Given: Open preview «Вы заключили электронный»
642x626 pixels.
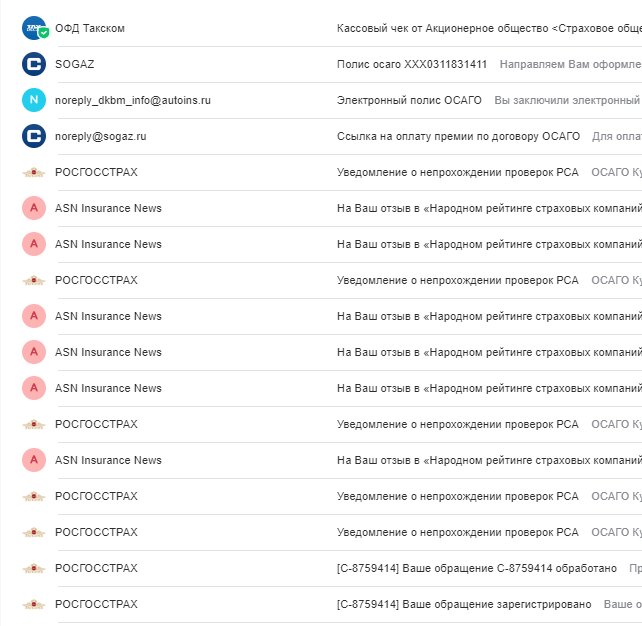Looking at the screenshot, I should [567, 100].
